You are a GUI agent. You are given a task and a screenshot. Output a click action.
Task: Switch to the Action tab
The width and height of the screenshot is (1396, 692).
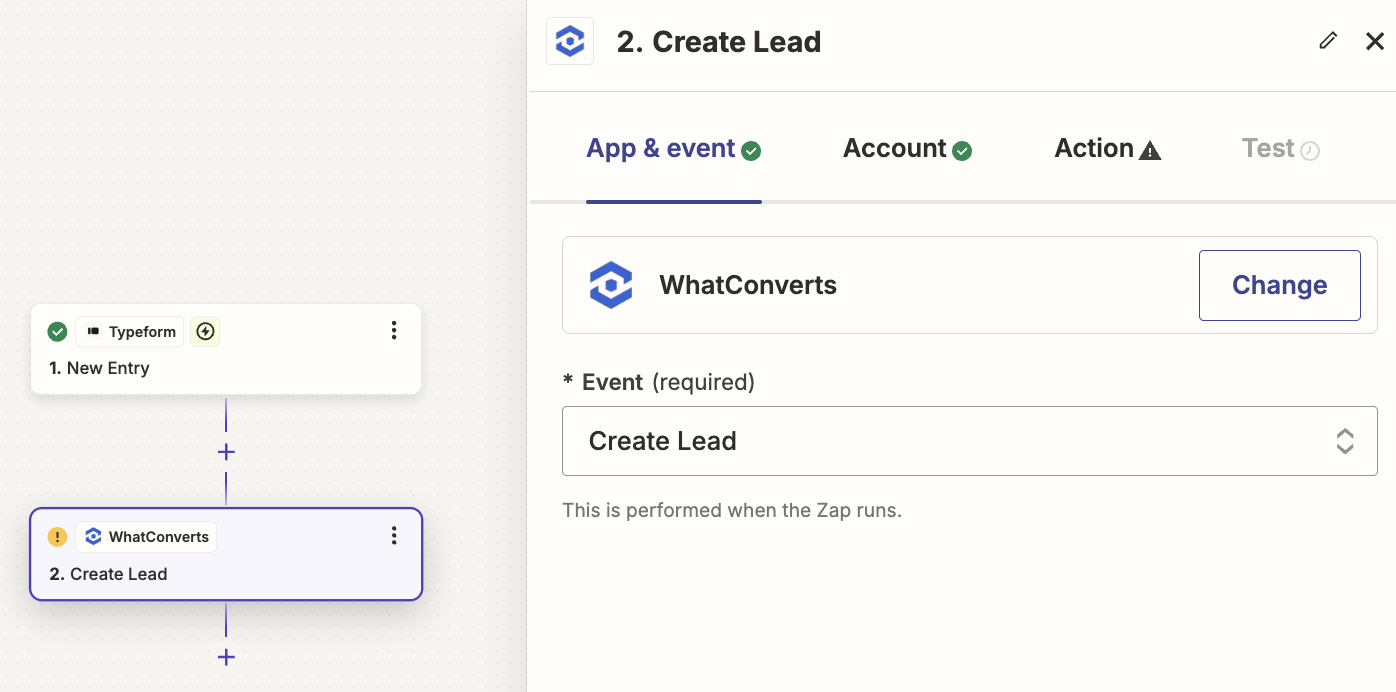click(x=1108, y=149)
